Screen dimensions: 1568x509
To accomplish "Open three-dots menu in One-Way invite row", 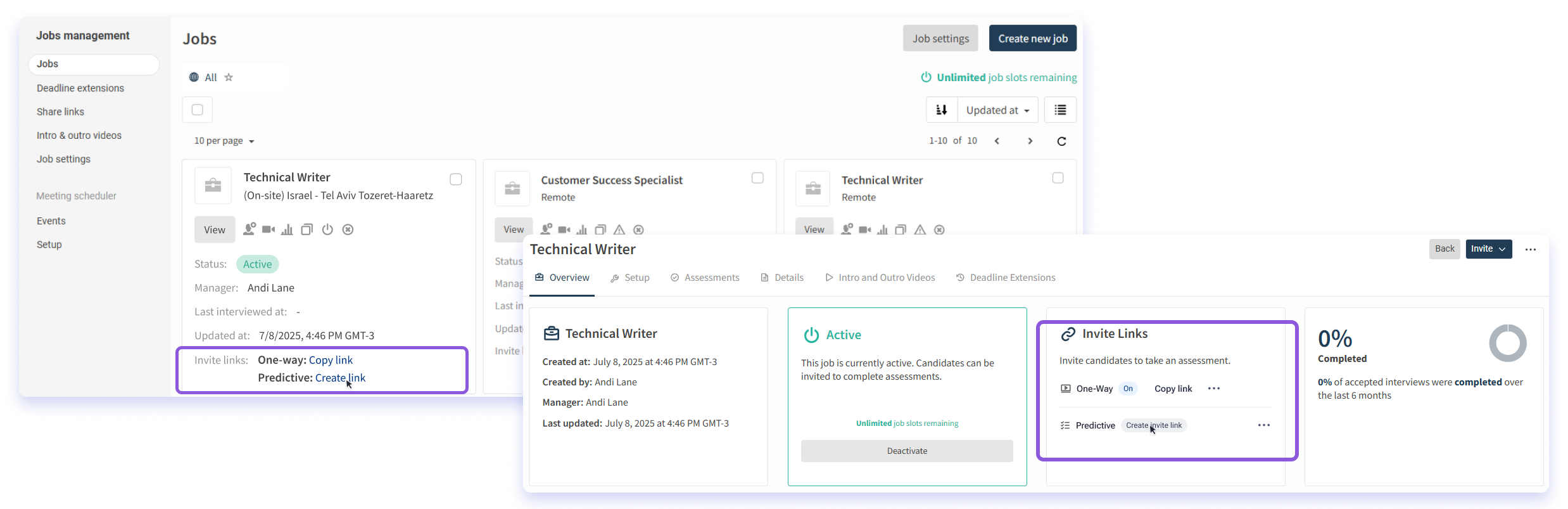I will (x=1213, y=388).
